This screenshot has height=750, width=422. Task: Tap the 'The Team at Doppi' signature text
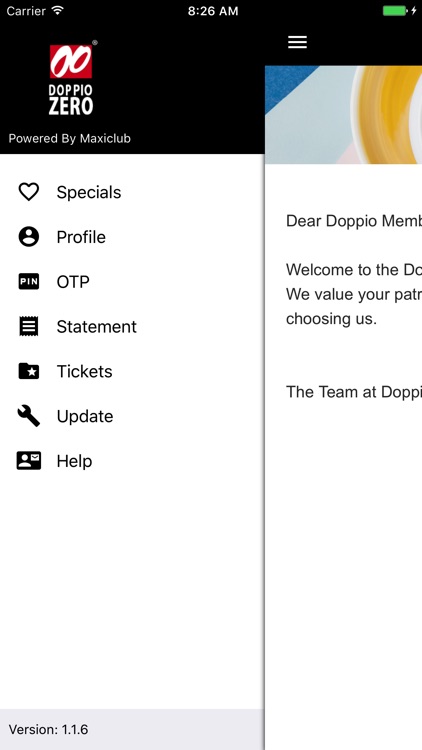pos(354,392)
